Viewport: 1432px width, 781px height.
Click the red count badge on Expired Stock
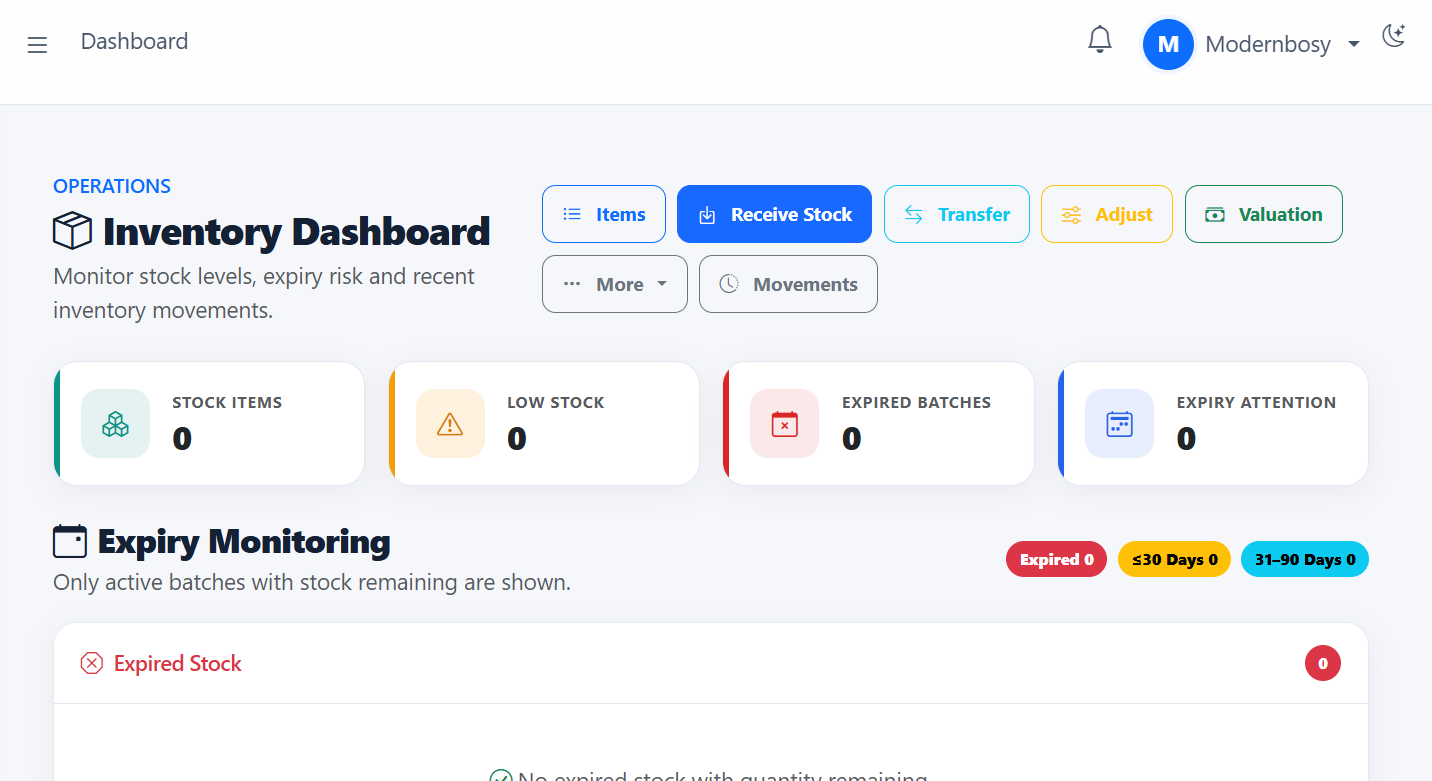[1323, 663]
